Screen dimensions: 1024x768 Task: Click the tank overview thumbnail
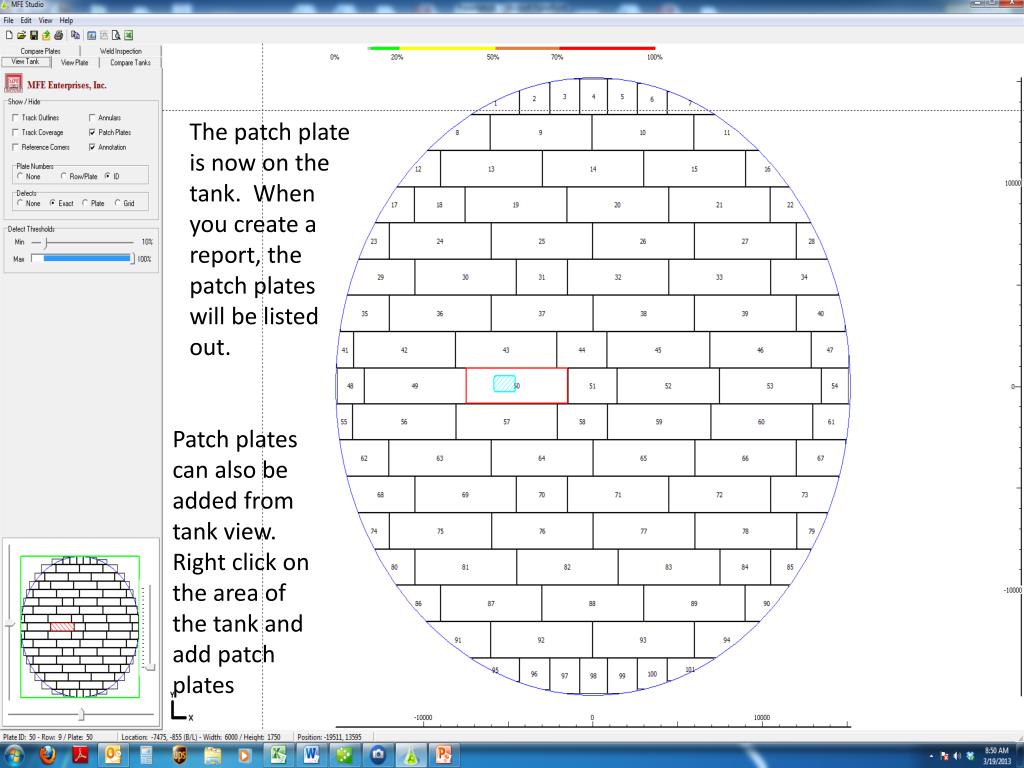tap(80, 626)
